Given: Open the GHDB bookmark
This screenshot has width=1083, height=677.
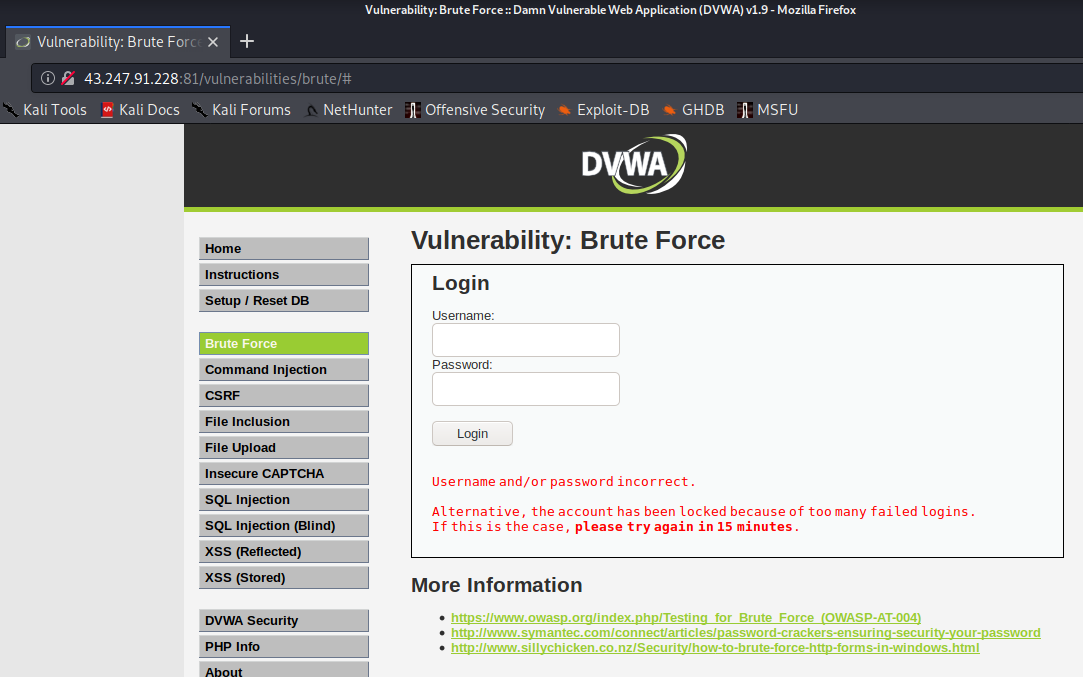Looking at the screenshot, I should (x=668, y=110).
